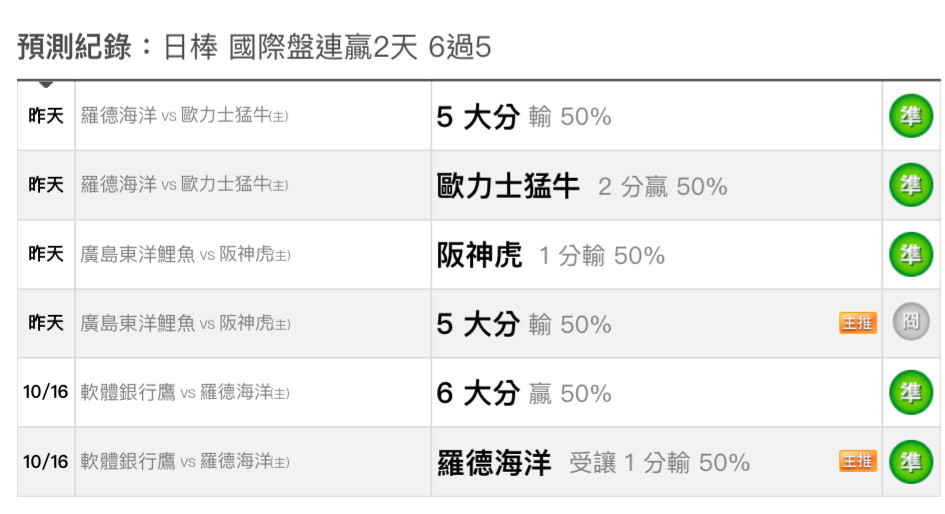Screen dimensions: 945x514
Task: Click orange 主推 badge on 5 大分 Hiroshima row
Action: point(858,324)
